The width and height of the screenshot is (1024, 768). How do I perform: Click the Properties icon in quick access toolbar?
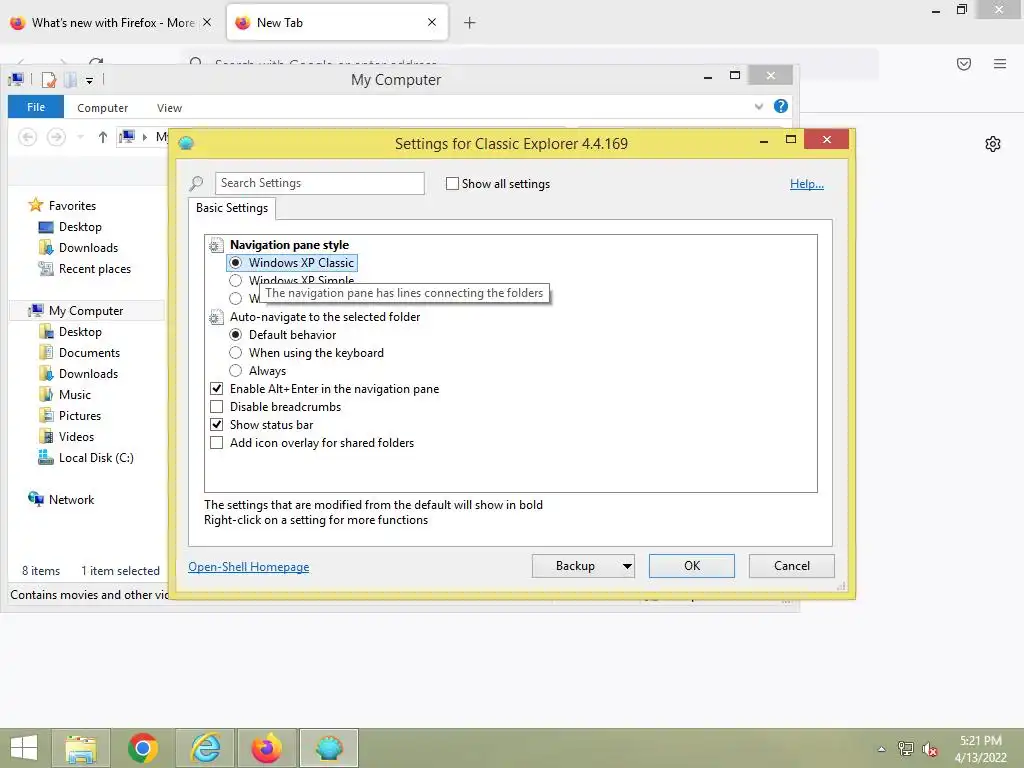(x=49, y=80)
